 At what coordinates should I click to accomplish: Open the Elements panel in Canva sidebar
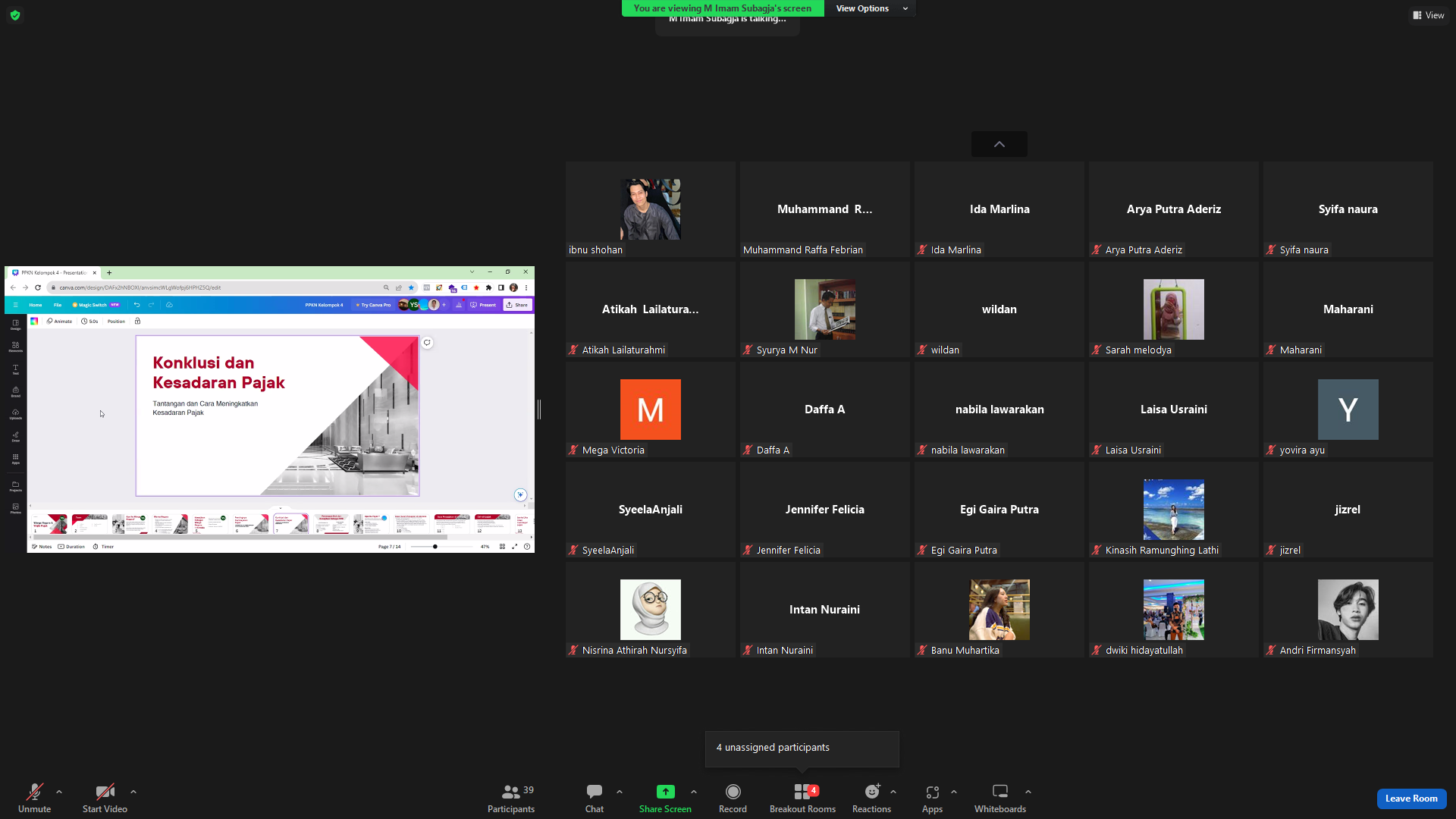(15, 347)
